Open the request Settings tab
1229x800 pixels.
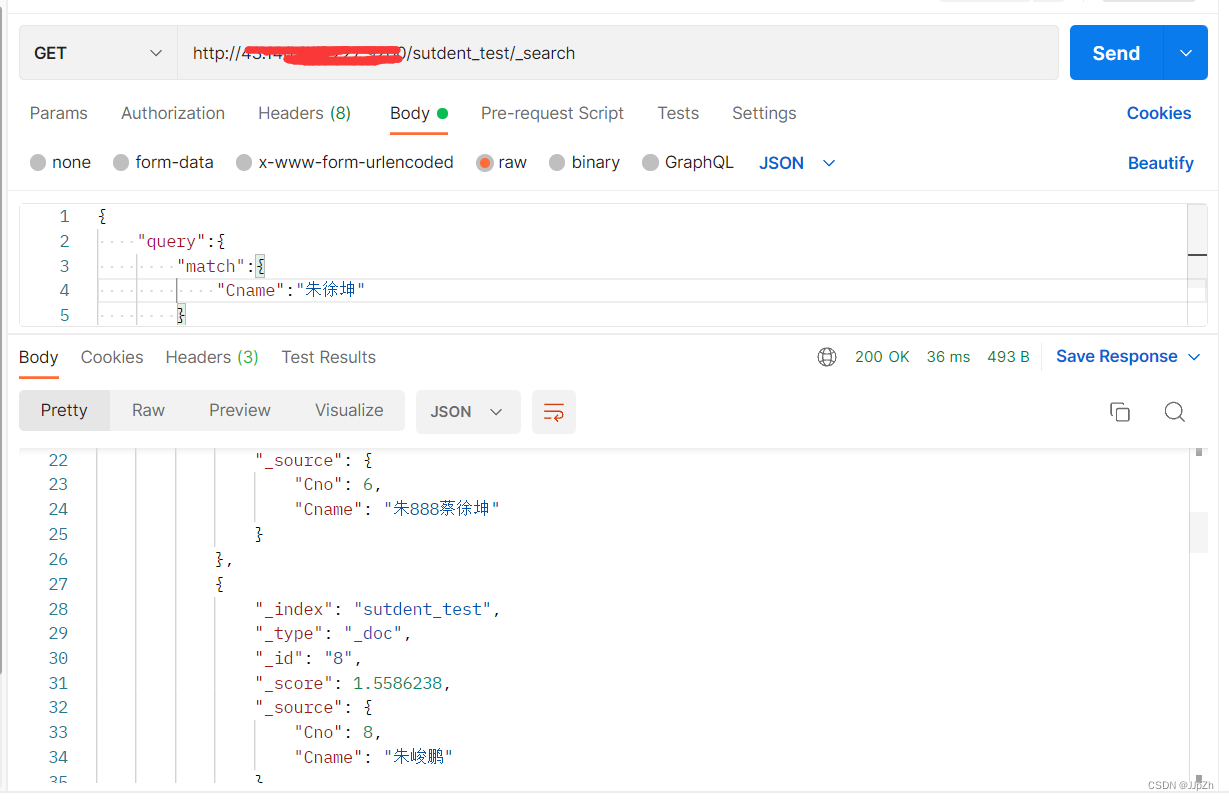pos(764,113)
